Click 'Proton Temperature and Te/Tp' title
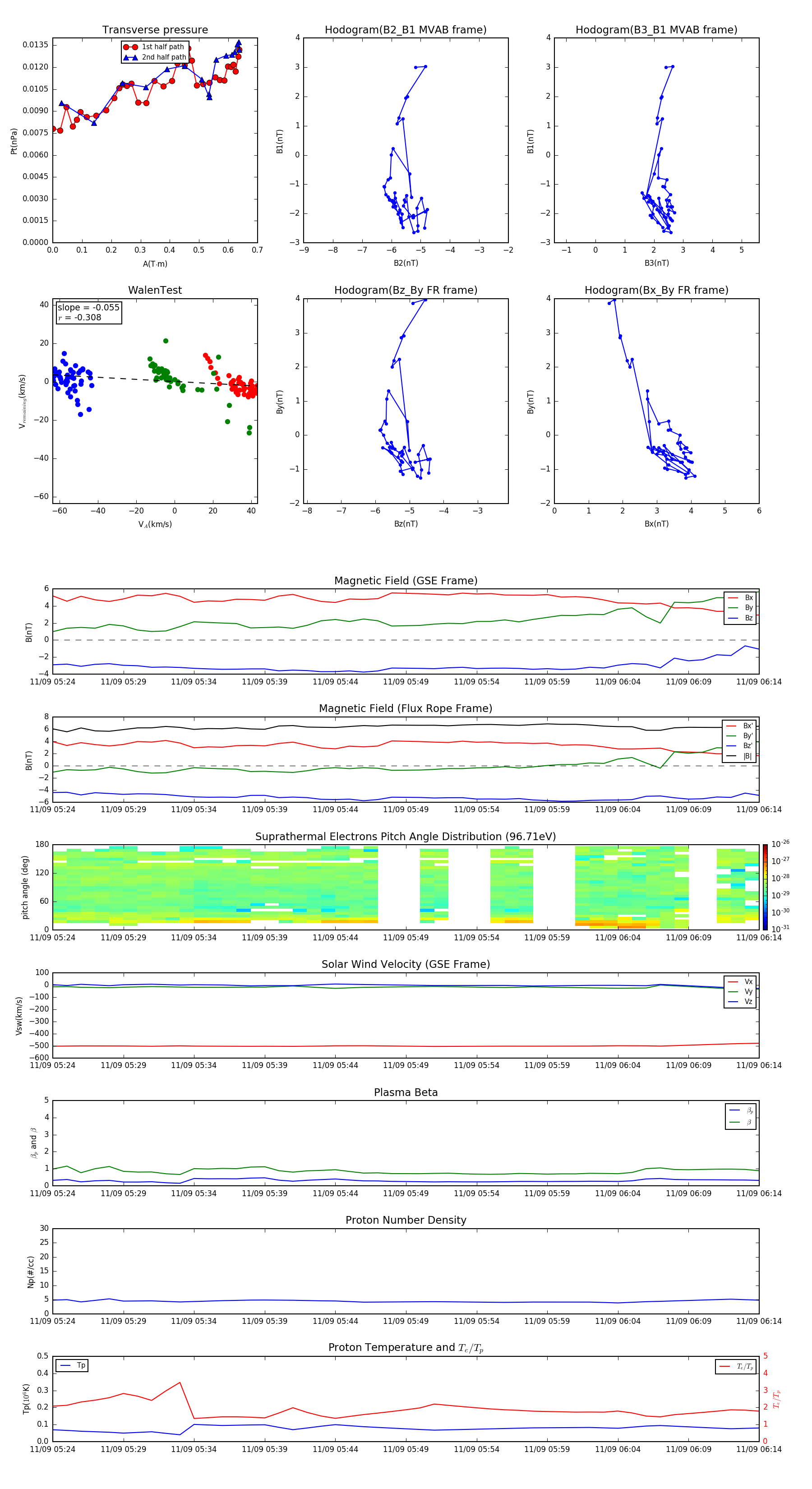Screen dimensions: 812x1489 [406, 1347]
